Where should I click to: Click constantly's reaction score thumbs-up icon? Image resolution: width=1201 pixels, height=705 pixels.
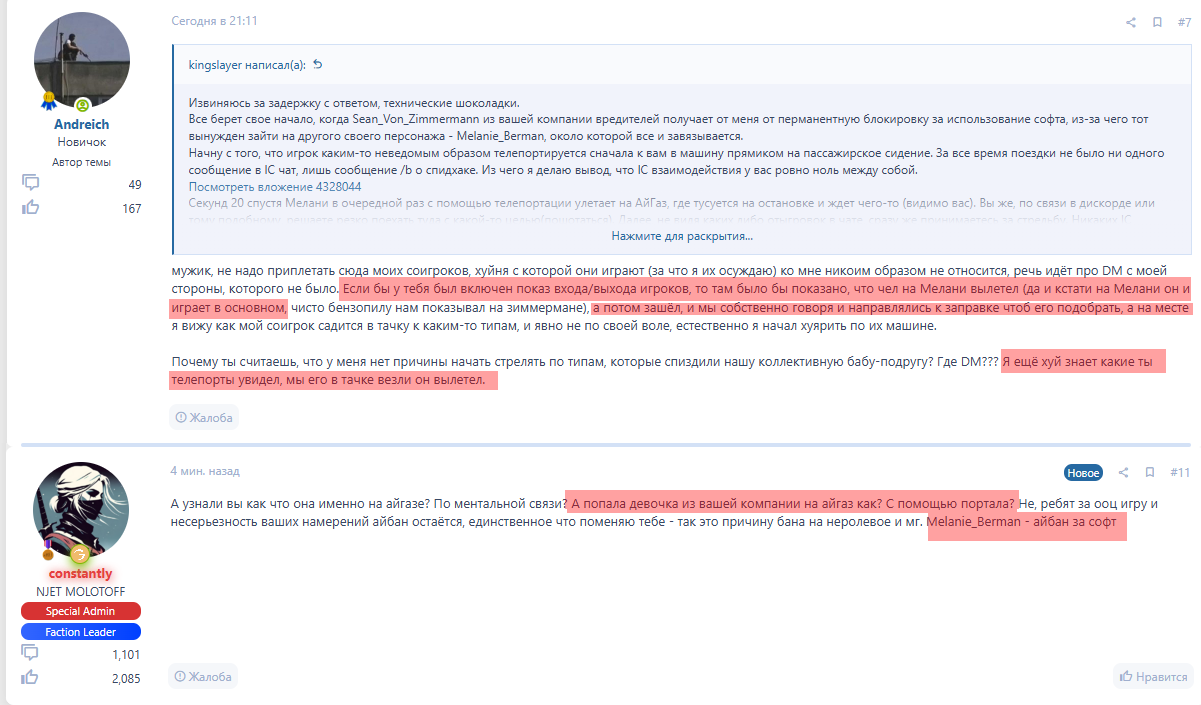coord(30,678)
